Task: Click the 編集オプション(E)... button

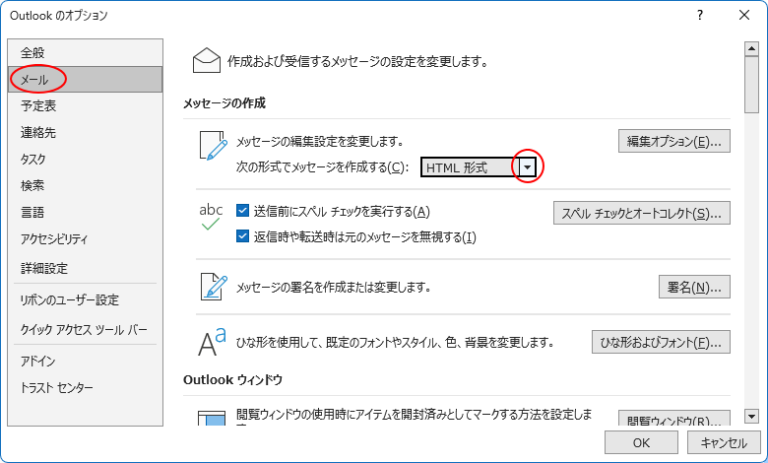Action: [x=674, y=141]
